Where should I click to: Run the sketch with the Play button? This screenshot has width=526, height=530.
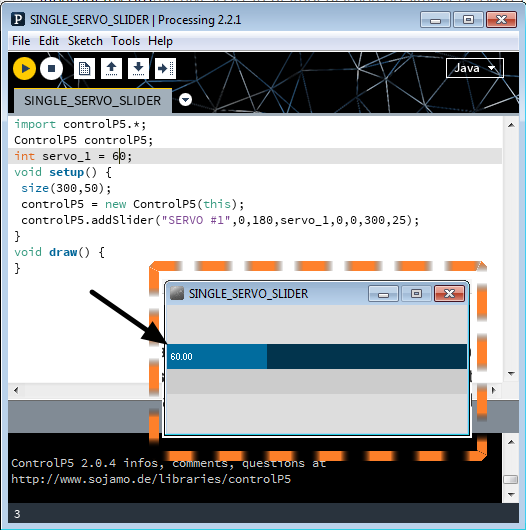24,69
